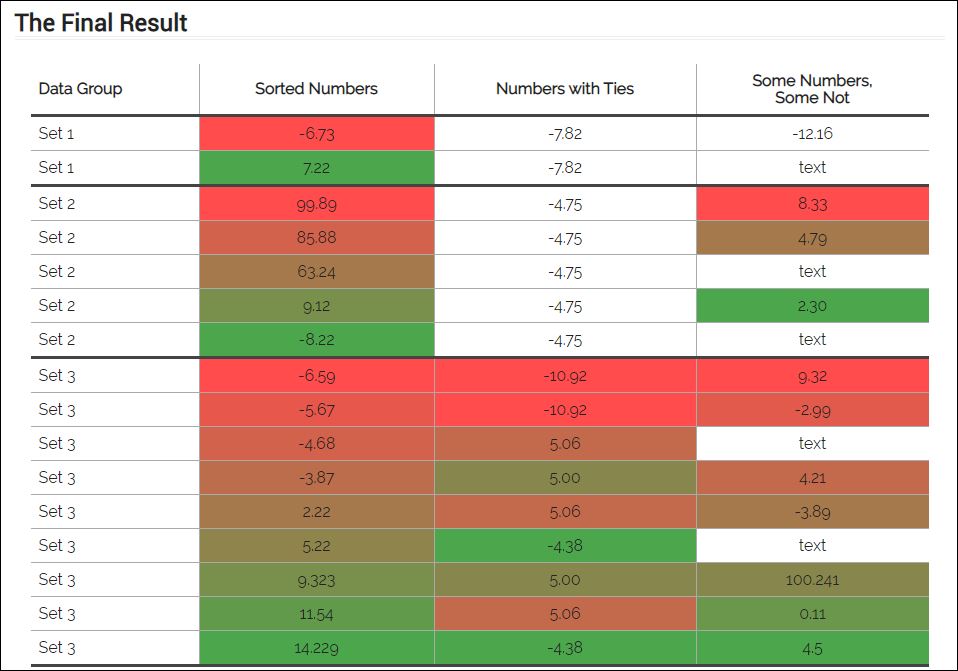Click the red cell showing 9.32
This screenshot has width=958, height=671.
812,376
